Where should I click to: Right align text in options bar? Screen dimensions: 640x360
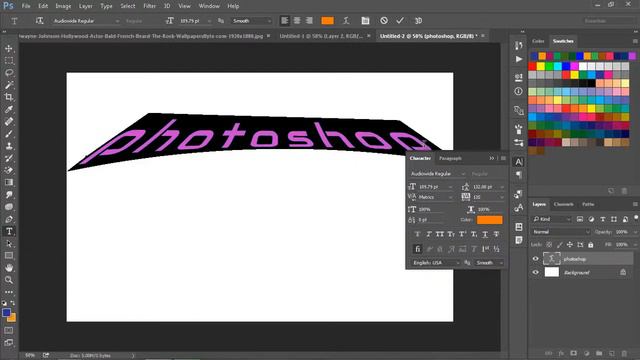[309, 20]
